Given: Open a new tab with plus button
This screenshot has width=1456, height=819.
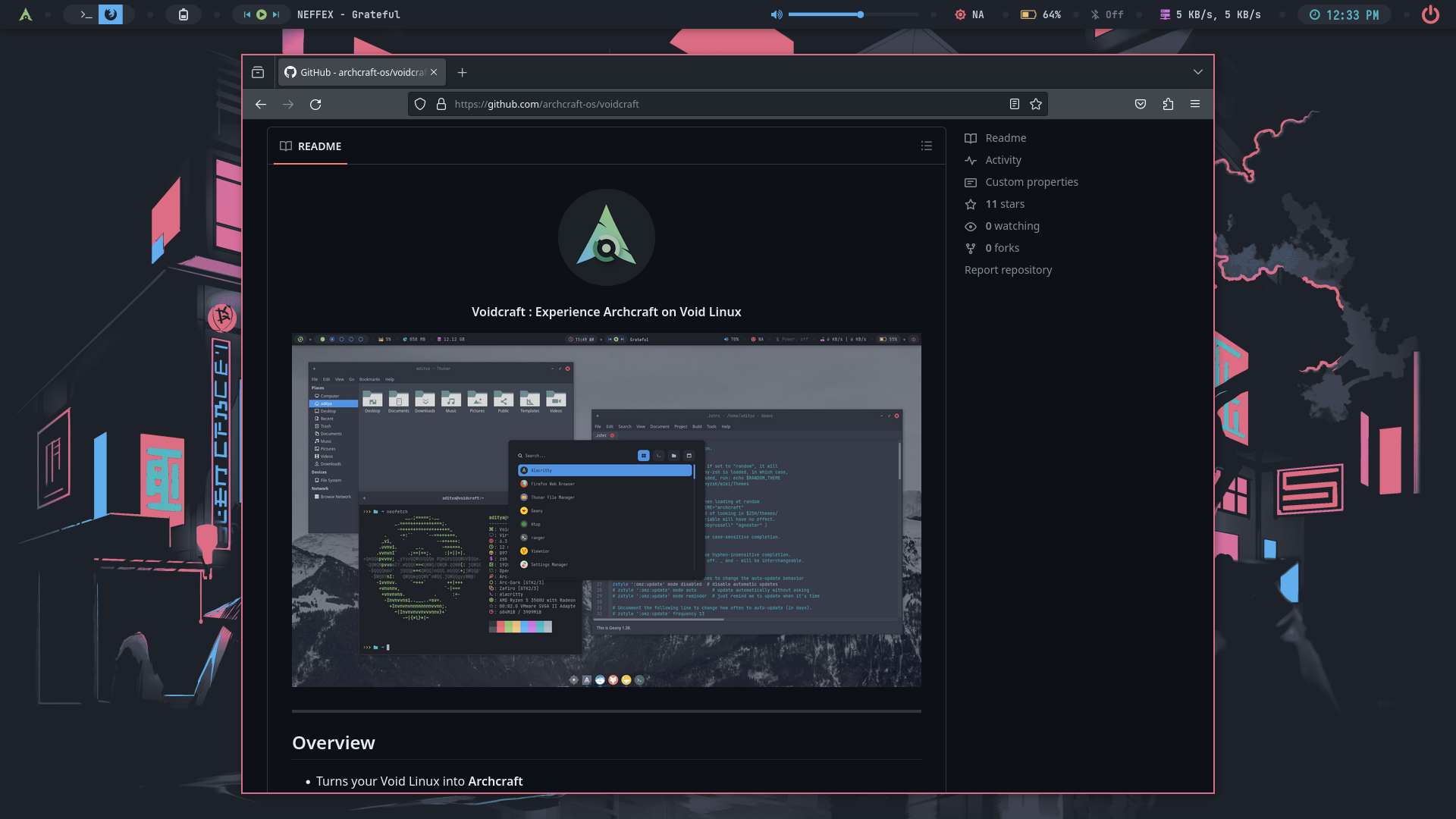Looking at the screenshot, I should [463, 72].
